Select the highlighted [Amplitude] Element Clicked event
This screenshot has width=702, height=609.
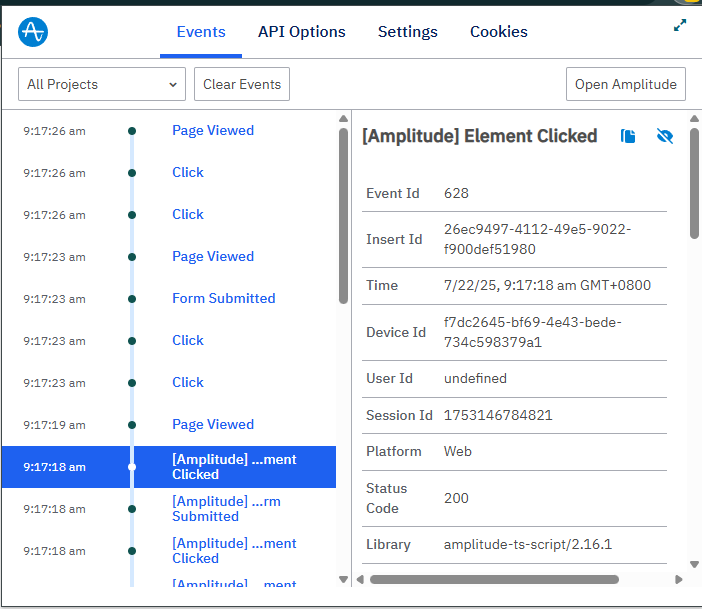click(x=168, y=467)
